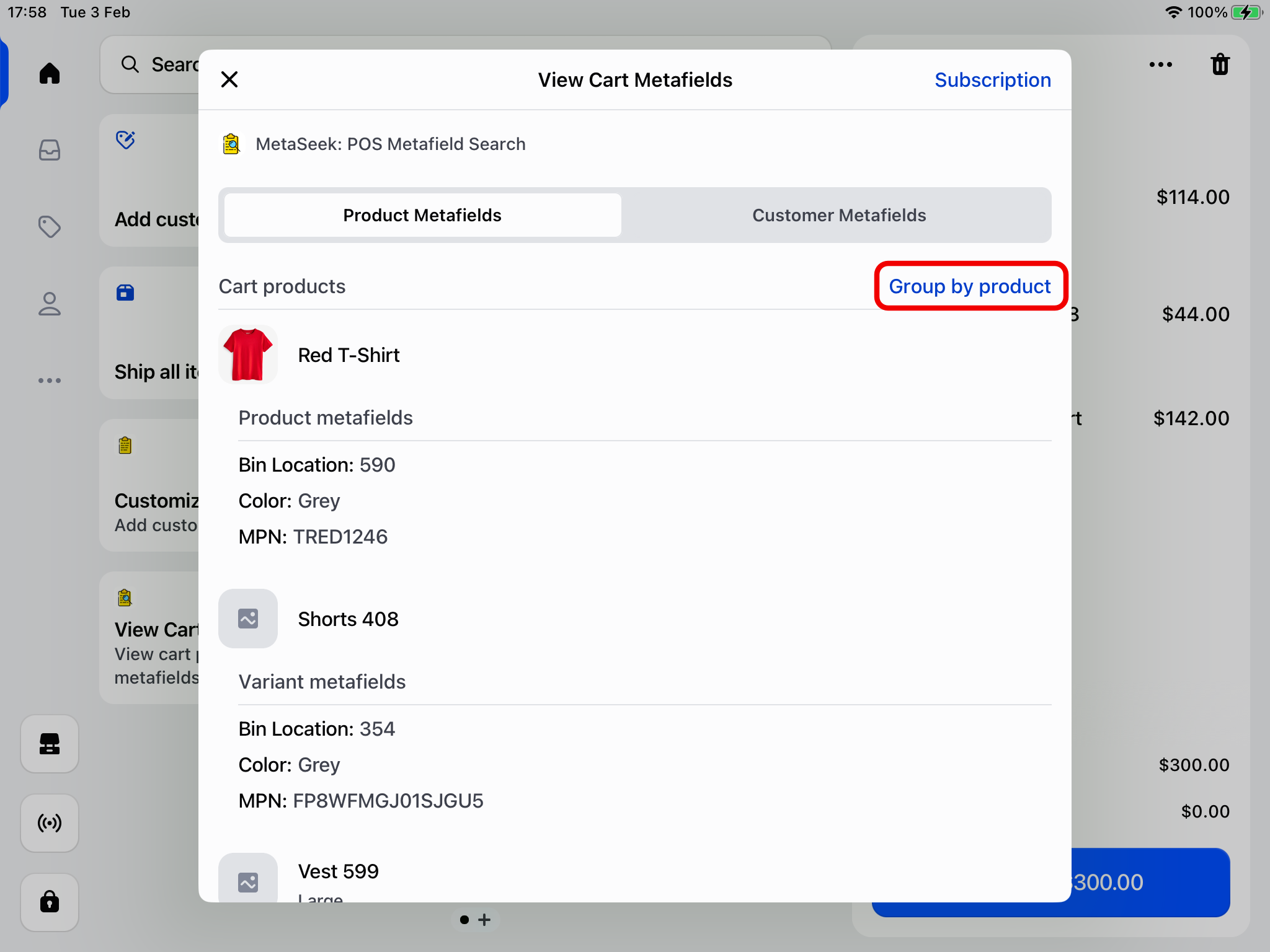Screen dimensions: 1270x952
Task: Add new page with plus icon
Action: [x=485, y=920]
